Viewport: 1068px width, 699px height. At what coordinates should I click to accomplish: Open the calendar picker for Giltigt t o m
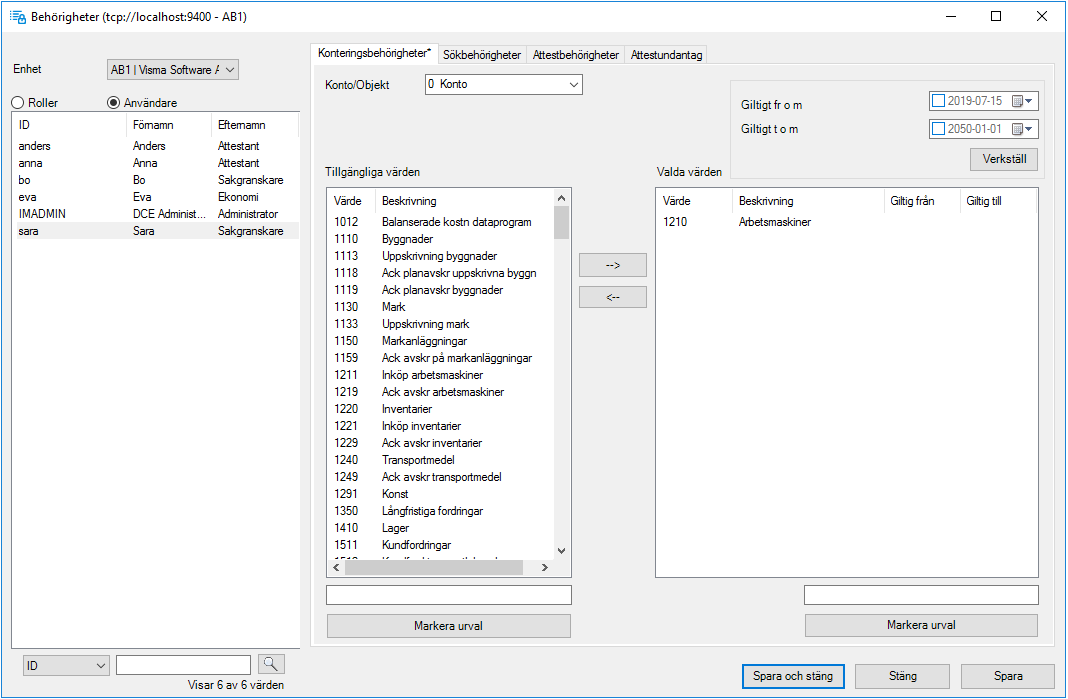click(1022, 128)
